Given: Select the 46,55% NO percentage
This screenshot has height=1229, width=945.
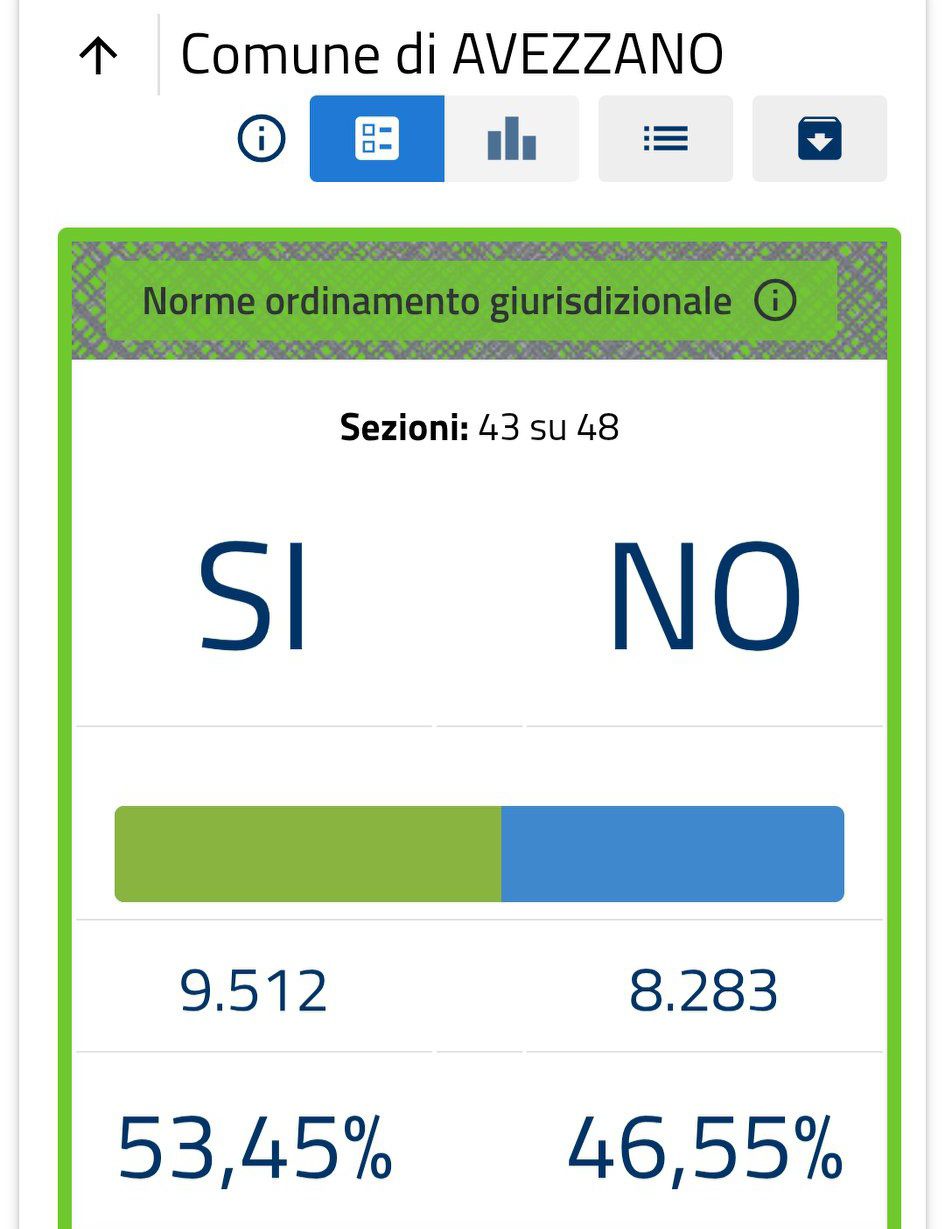Looking at the screenshot, I should tap(704, 1147).
